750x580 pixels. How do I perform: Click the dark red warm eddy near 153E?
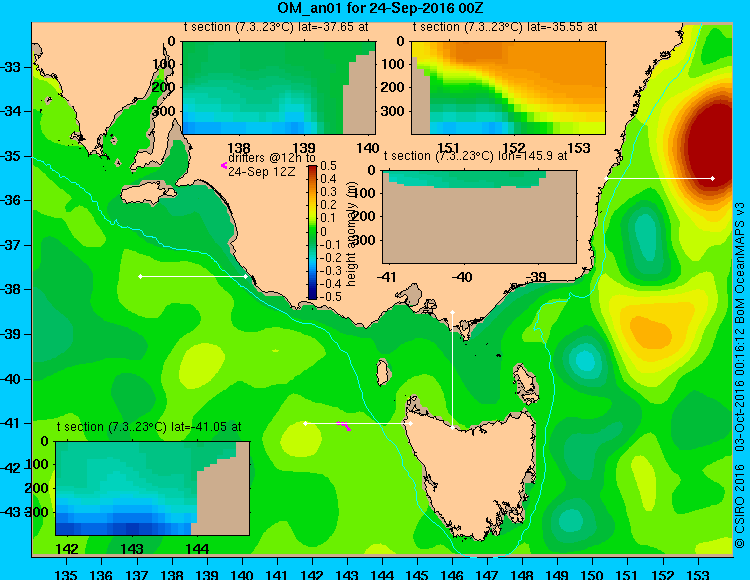[710, 148]
